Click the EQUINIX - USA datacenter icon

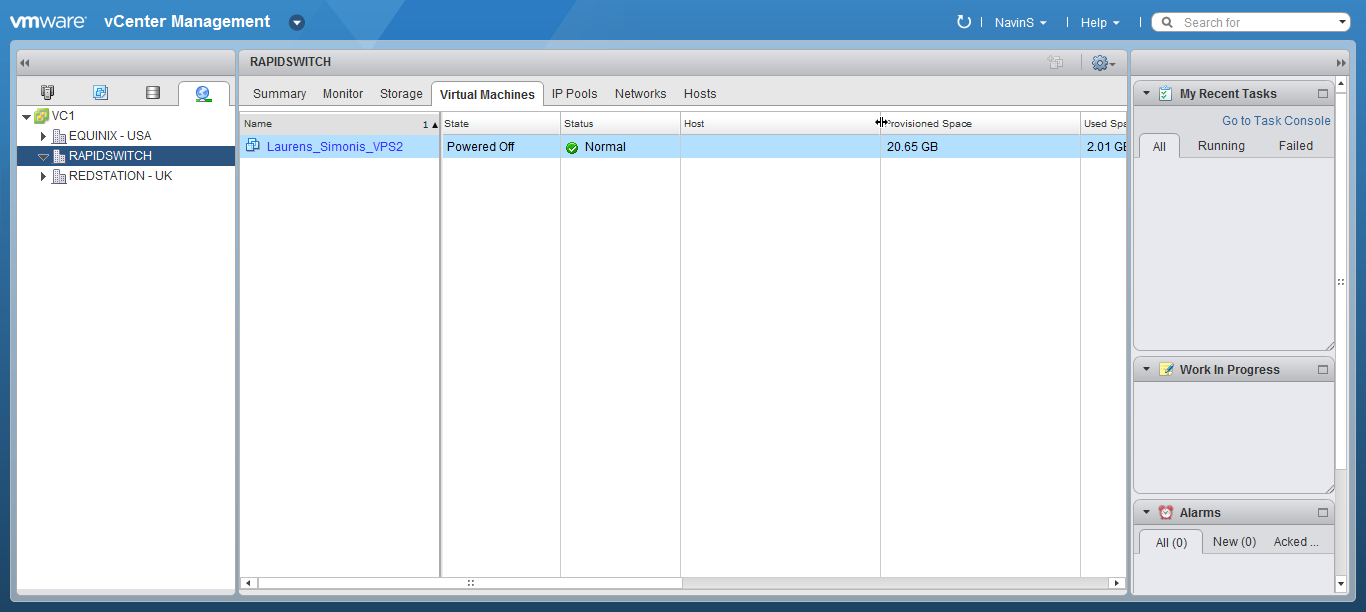pos(59,136)
